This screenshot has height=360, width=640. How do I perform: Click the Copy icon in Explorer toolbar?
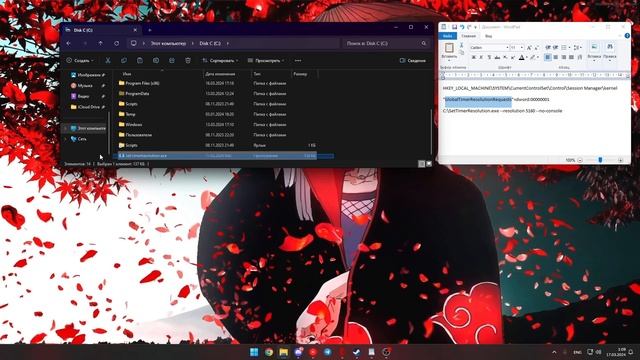tap(124, 60)
